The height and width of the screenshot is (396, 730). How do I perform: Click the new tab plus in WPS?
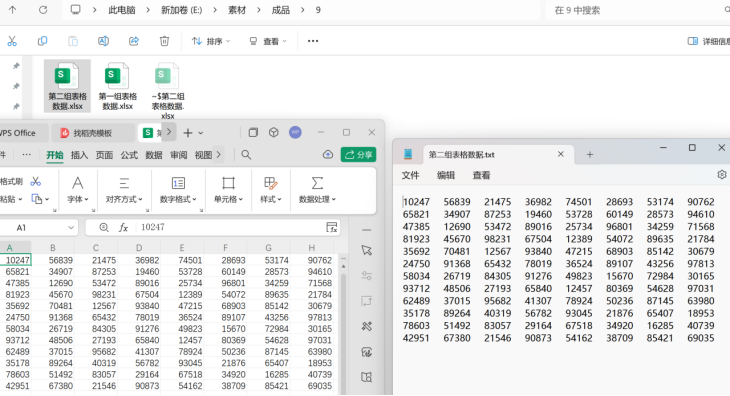pos(188,133)
